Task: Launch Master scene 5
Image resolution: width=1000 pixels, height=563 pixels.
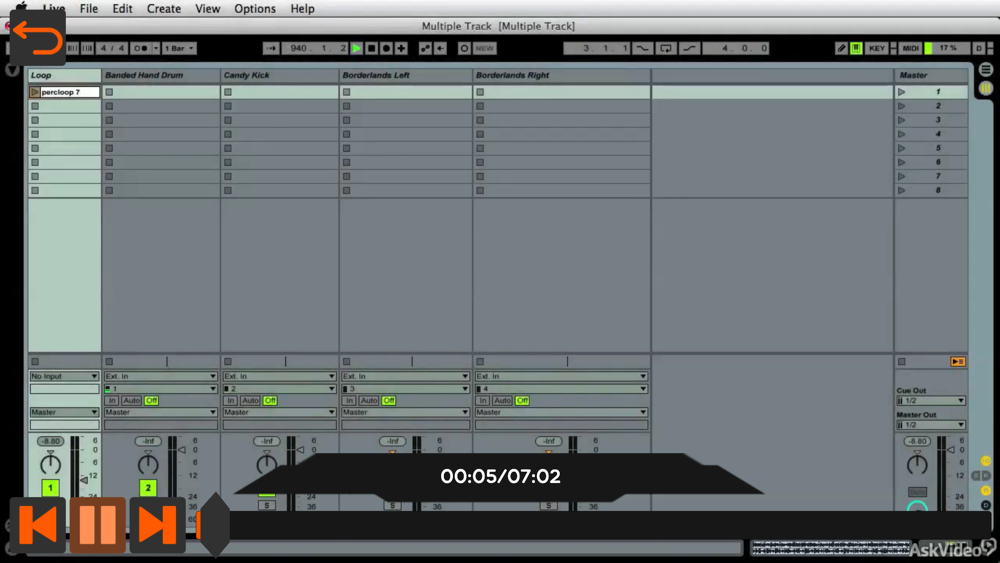Action: pos(902,148)
